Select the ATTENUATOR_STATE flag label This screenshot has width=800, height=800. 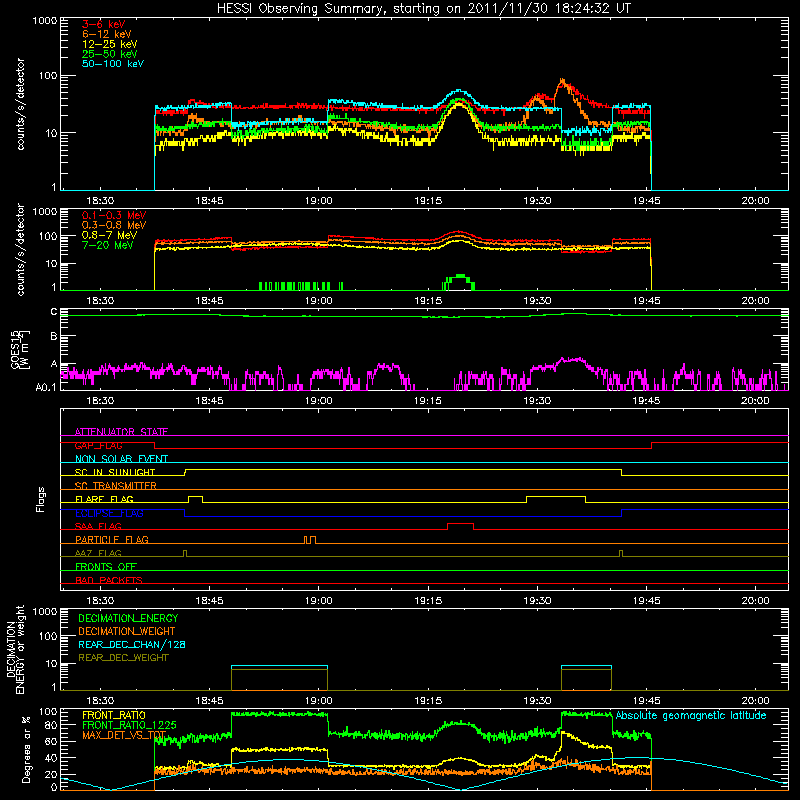(121, 432)
